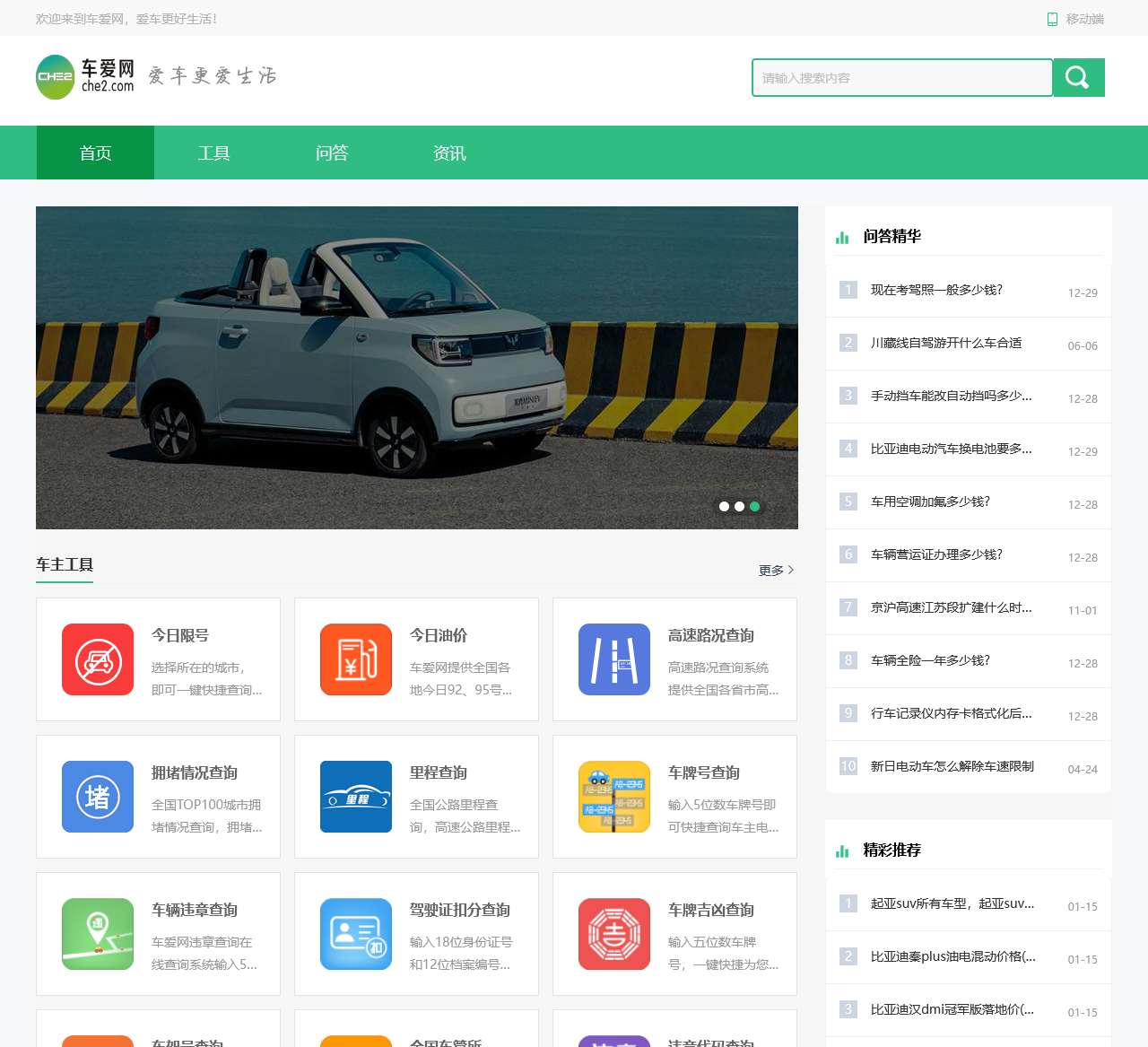Click the green search magnifier button

point(1079,77)
